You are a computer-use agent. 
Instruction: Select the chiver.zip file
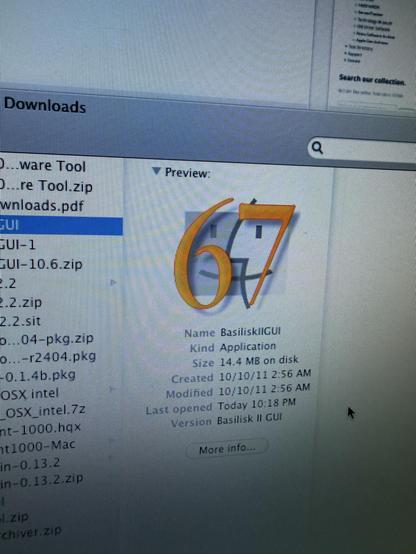click(31, 532)
